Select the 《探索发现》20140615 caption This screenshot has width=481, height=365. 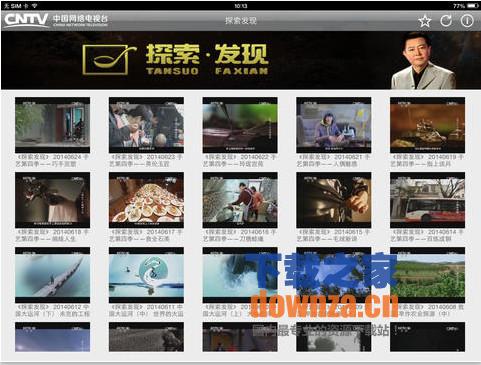[x=334, y=235]
